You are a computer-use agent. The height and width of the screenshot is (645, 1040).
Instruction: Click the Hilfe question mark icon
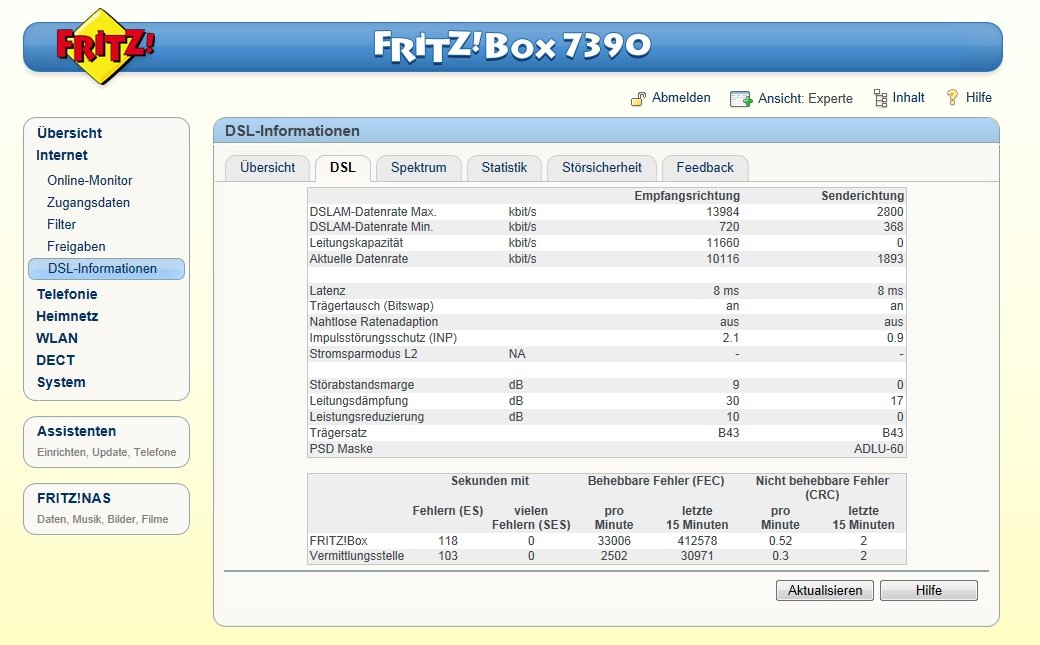coord(952,98)
